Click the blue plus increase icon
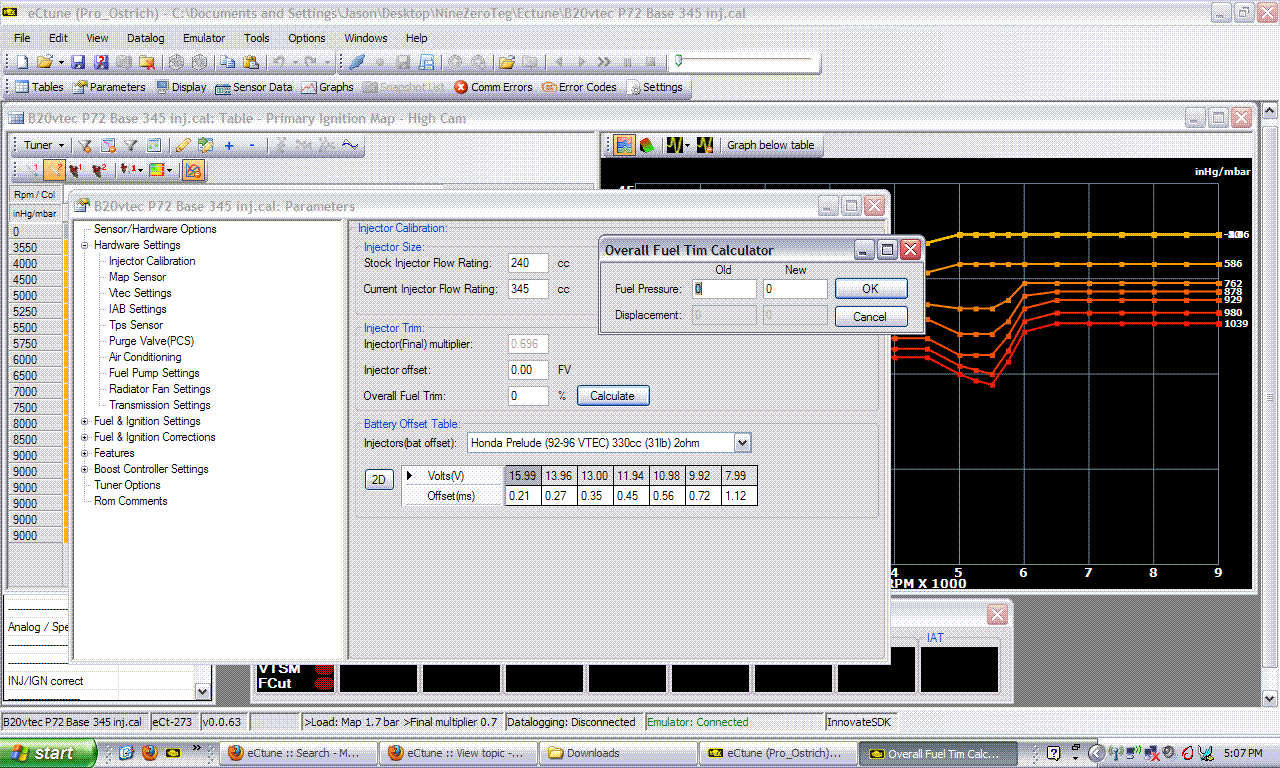The image size is (1280, 768). [229, 145]
